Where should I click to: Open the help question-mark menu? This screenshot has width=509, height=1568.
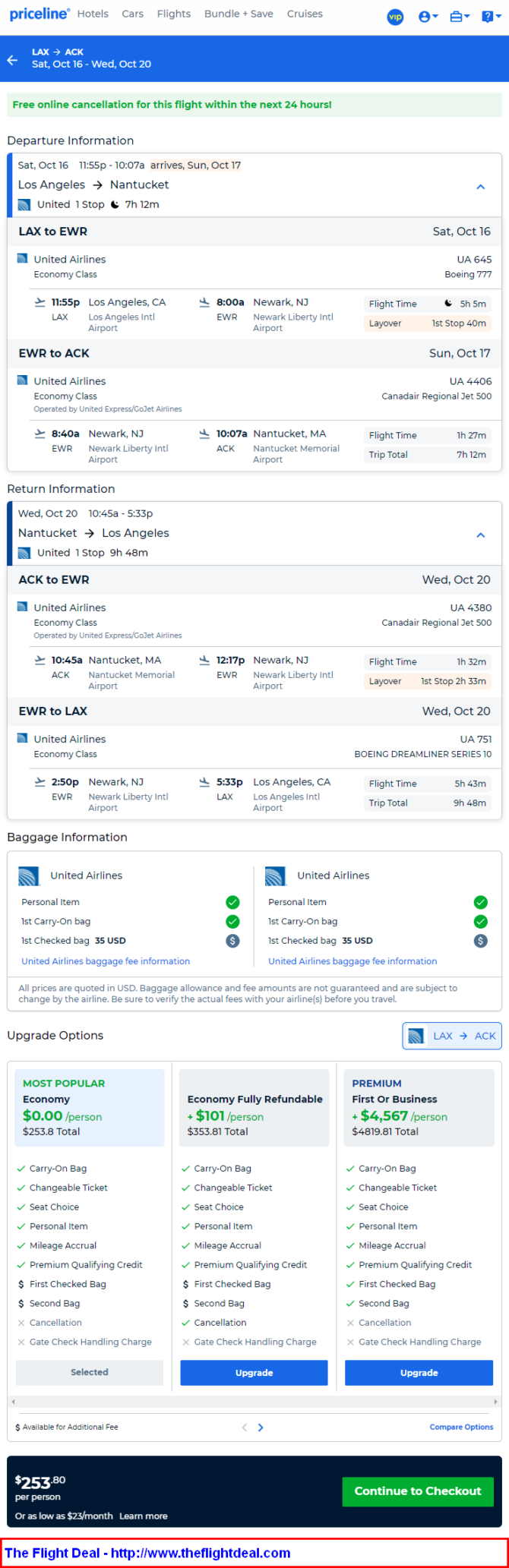point(492,17)
